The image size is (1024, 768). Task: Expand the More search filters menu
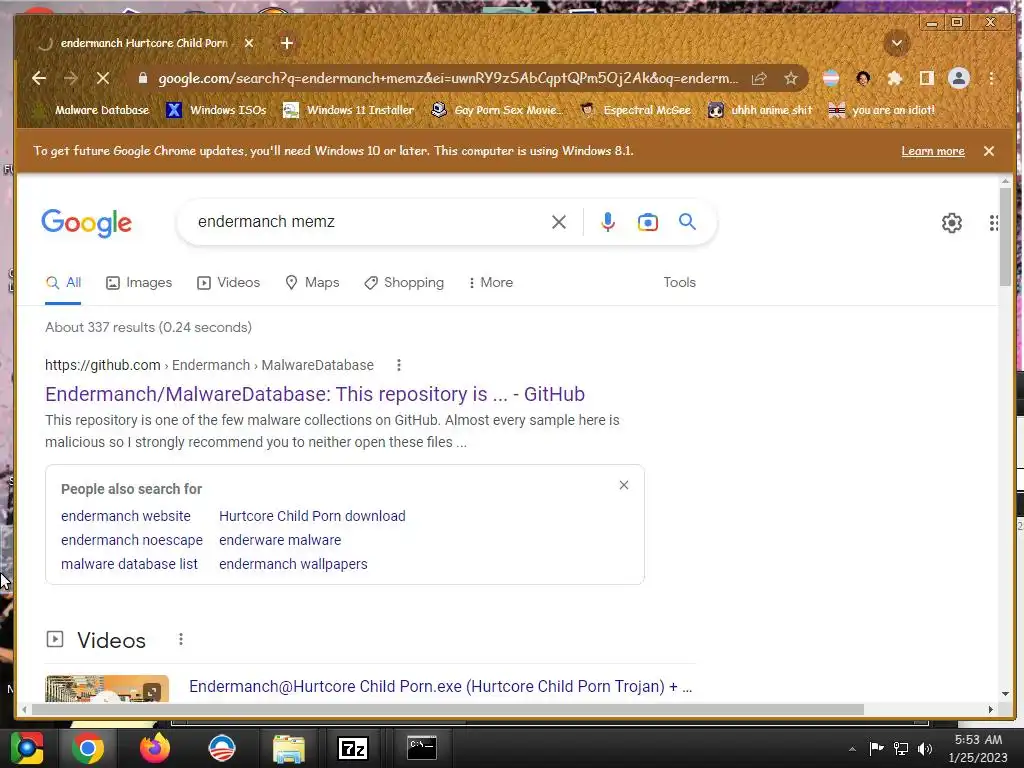pos(490,283)
